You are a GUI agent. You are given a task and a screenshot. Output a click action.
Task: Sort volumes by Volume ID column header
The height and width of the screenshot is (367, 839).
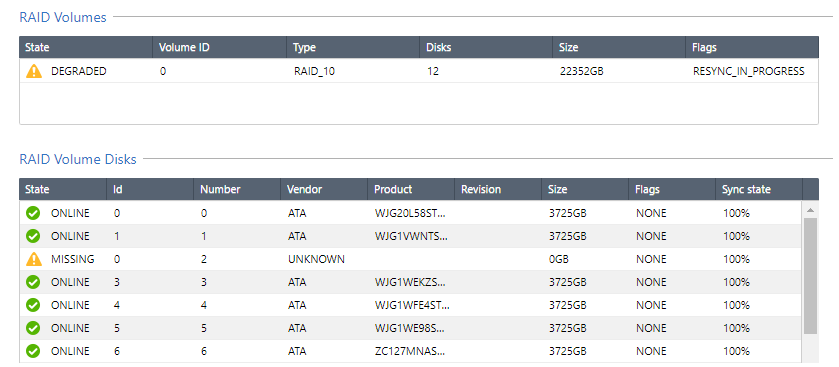click(x=219, y=47)
